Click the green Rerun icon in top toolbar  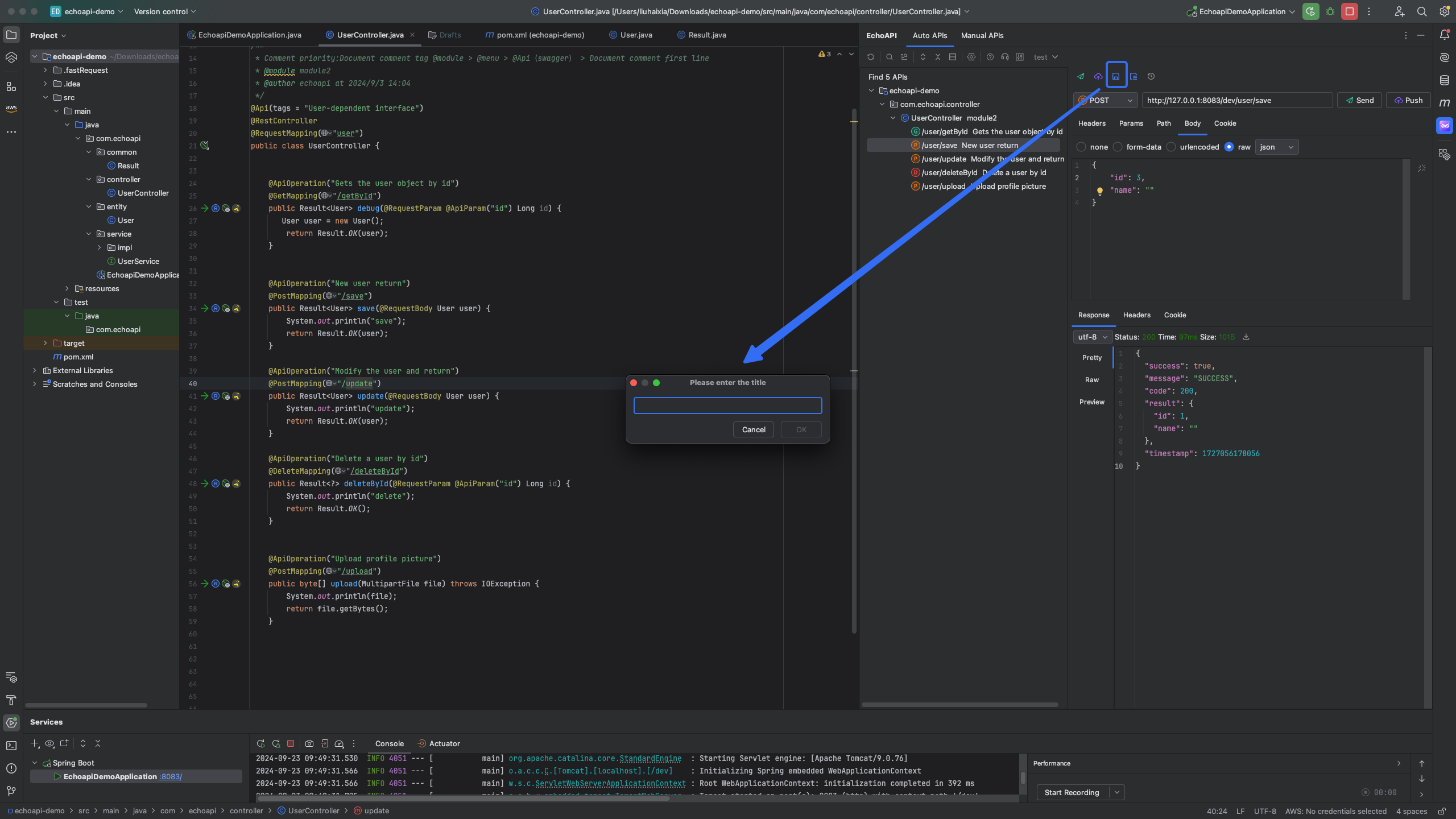click(1310, 11)
